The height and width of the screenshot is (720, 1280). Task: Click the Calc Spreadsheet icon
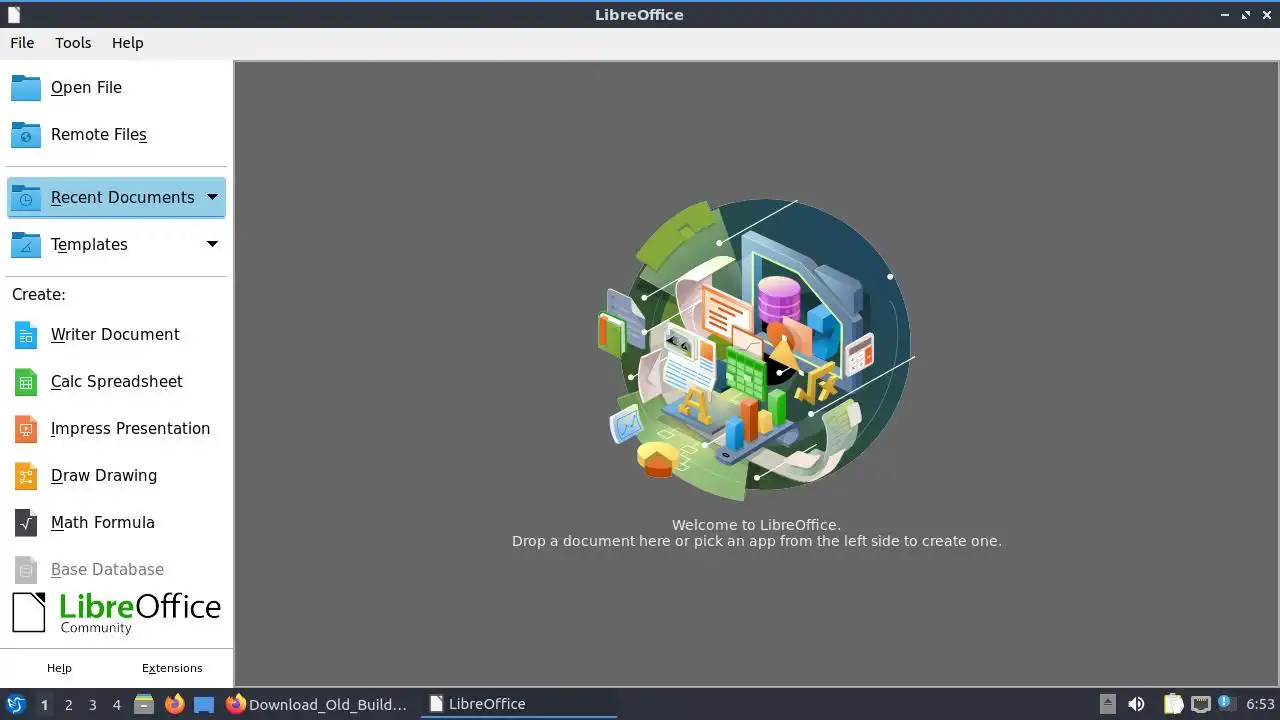pos(26,382)
